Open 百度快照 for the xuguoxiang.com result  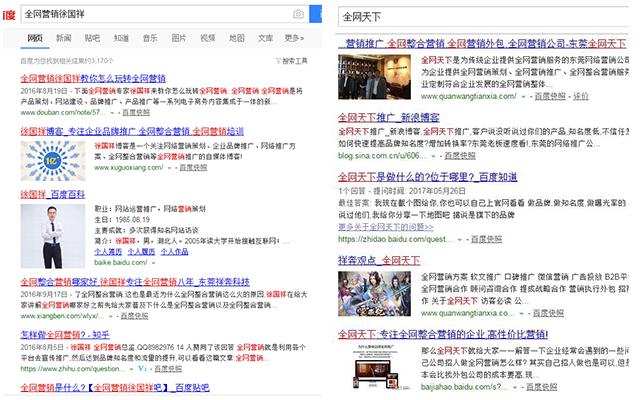coord(193,167)
